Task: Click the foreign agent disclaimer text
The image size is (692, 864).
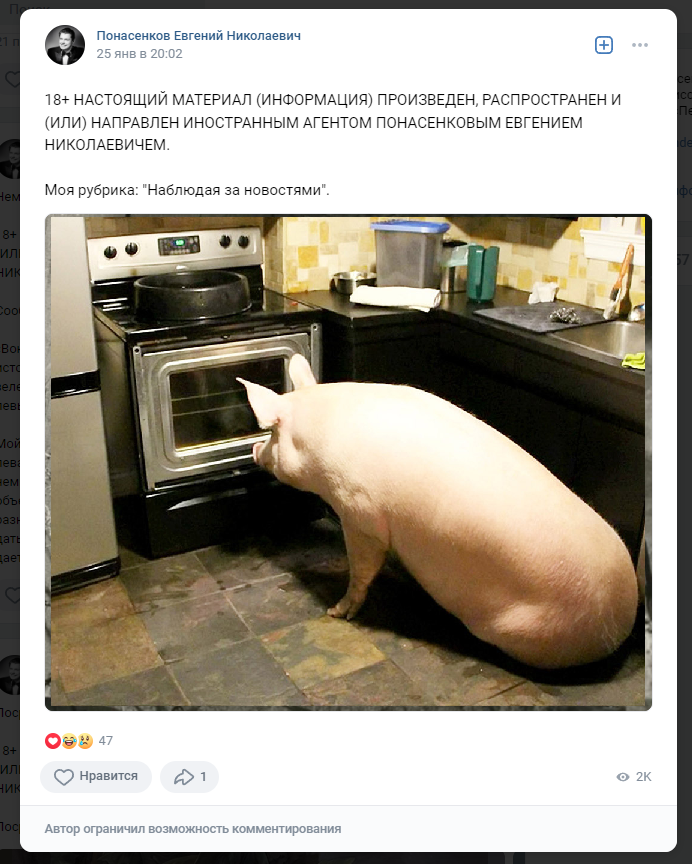Action: 333,122
